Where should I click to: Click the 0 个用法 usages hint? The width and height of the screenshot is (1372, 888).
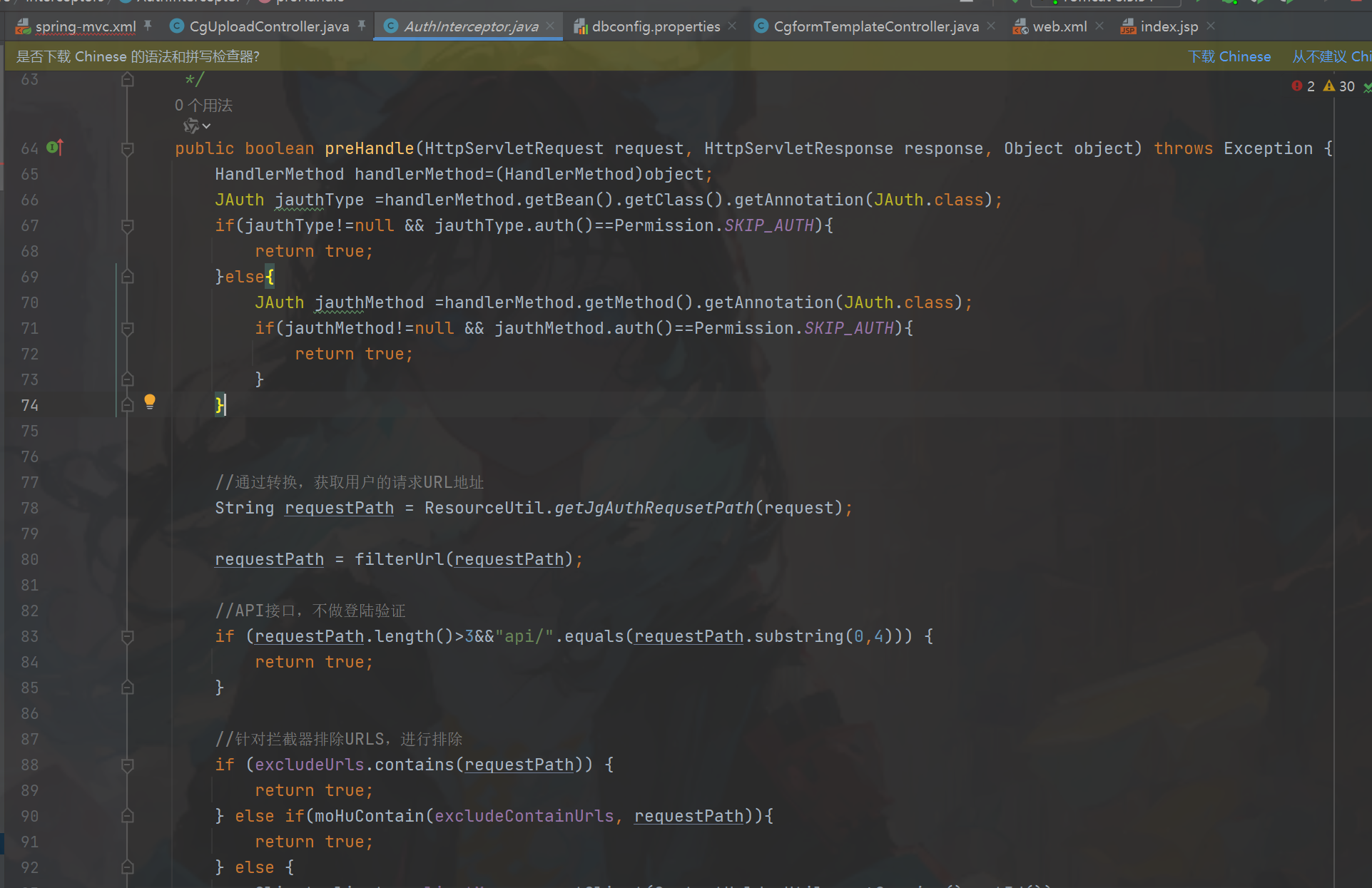pos(203,106)
